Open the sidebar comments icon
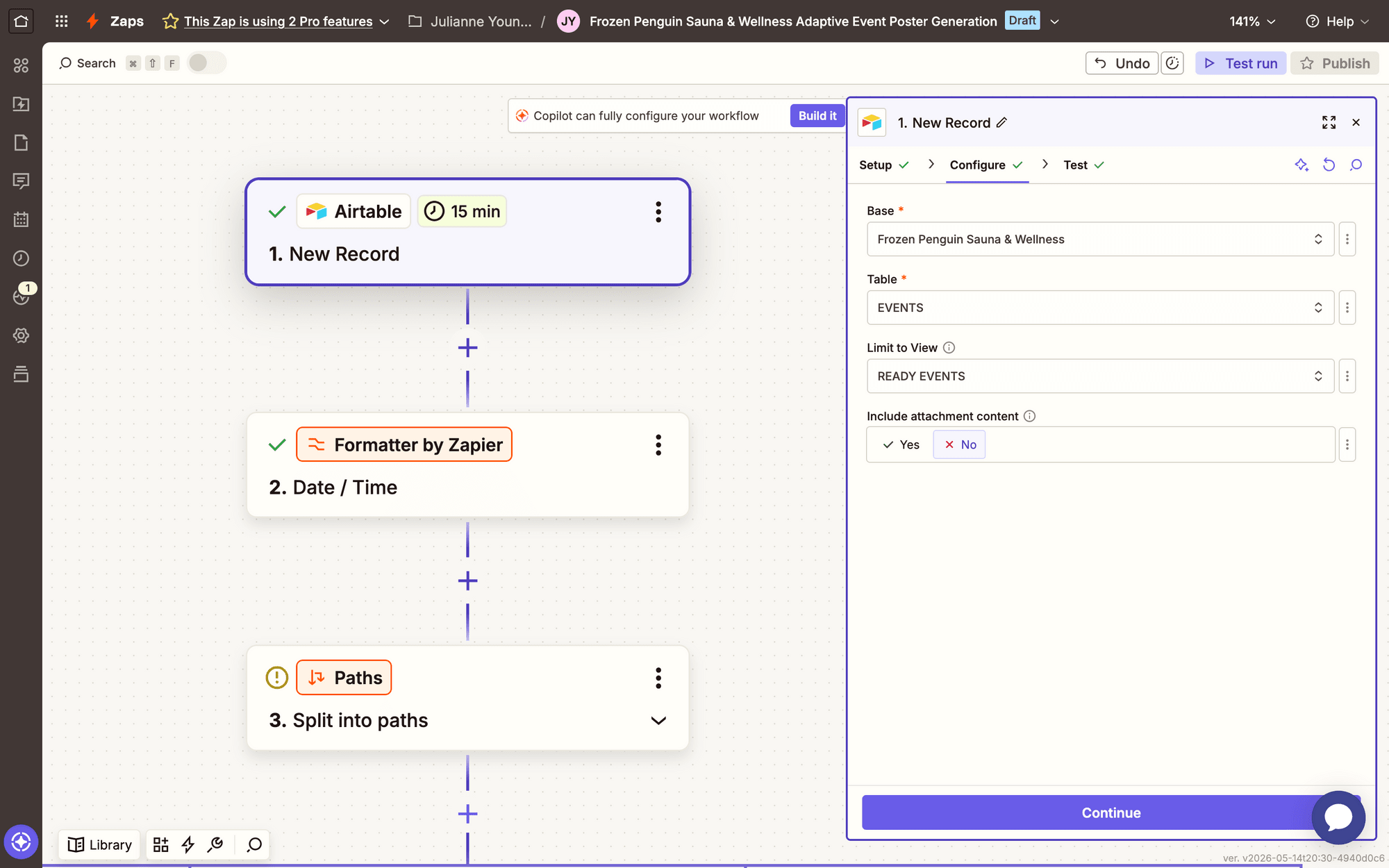Screen dimensions: 1389x868 21,181
